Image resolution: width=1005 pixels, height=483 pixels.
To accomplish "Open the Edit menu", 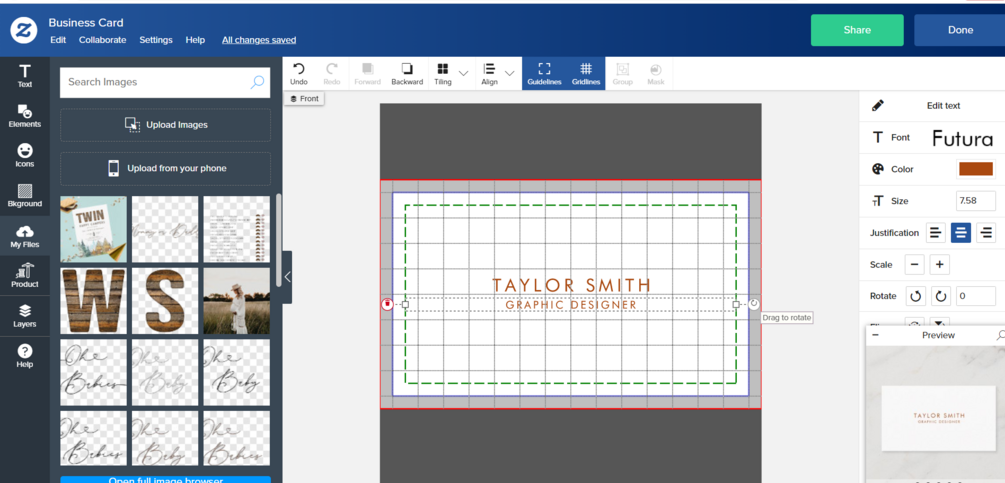I will pyautogui.click(x=58, y=40).
